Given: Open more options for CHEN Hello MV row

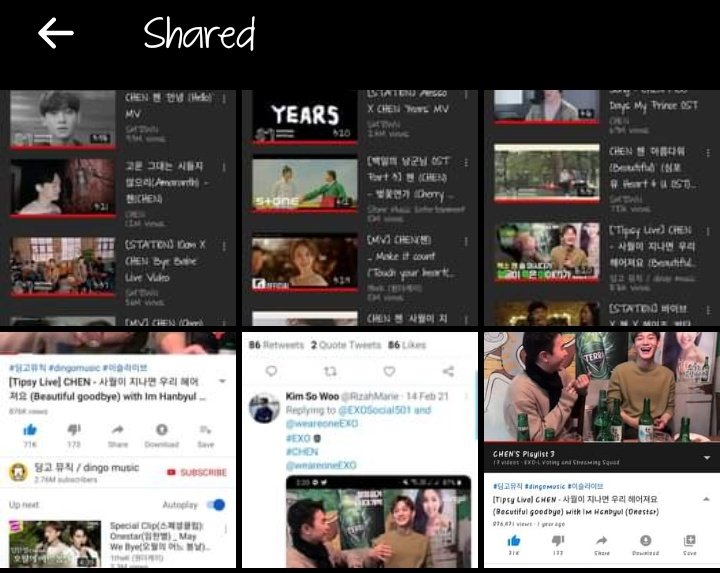Looking at the screenshot, I should point(224,99).
